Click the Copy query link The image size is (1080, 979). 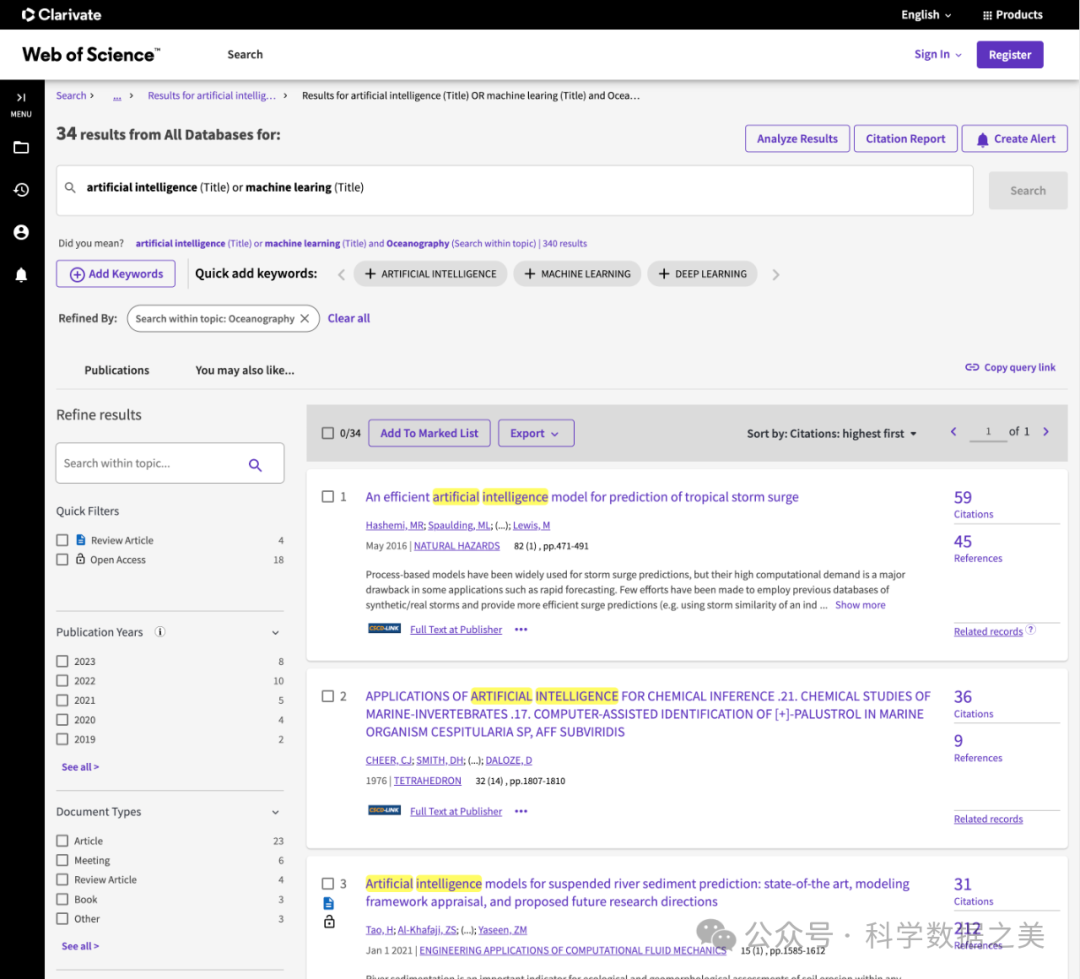1010,368
